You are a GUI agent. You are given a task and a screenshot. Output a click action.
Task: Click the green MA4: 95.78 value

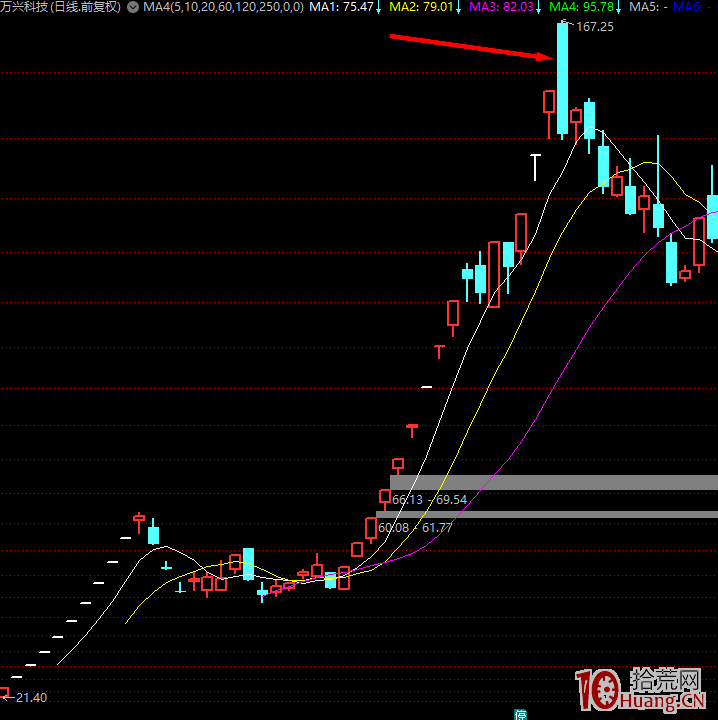point(582,7)
